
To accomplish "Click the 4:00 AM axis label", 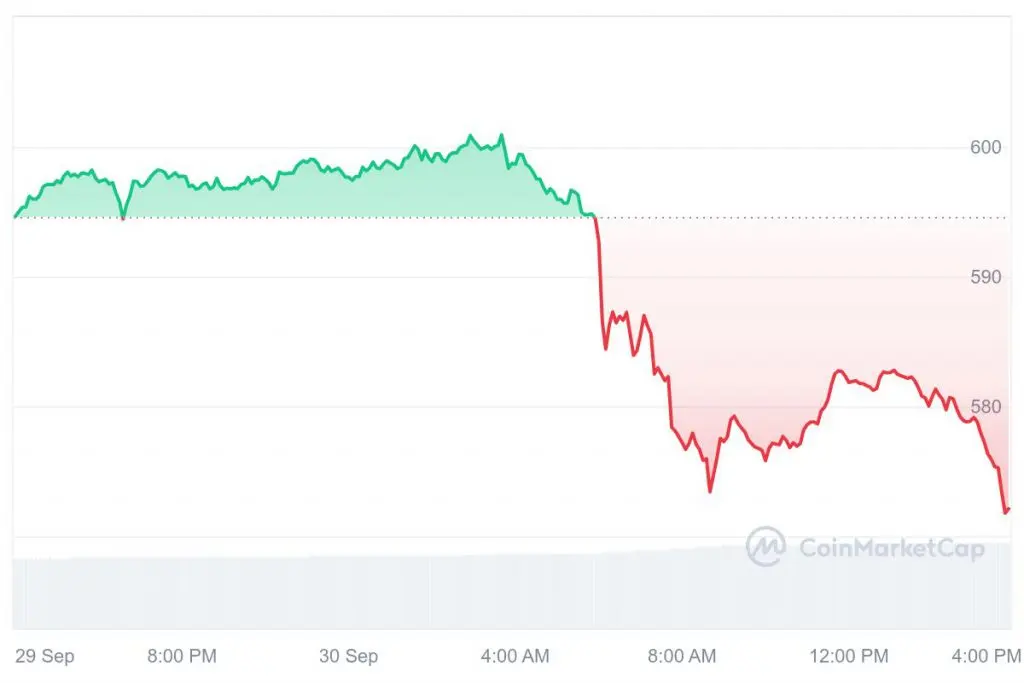I will click(x=515, y=656).
